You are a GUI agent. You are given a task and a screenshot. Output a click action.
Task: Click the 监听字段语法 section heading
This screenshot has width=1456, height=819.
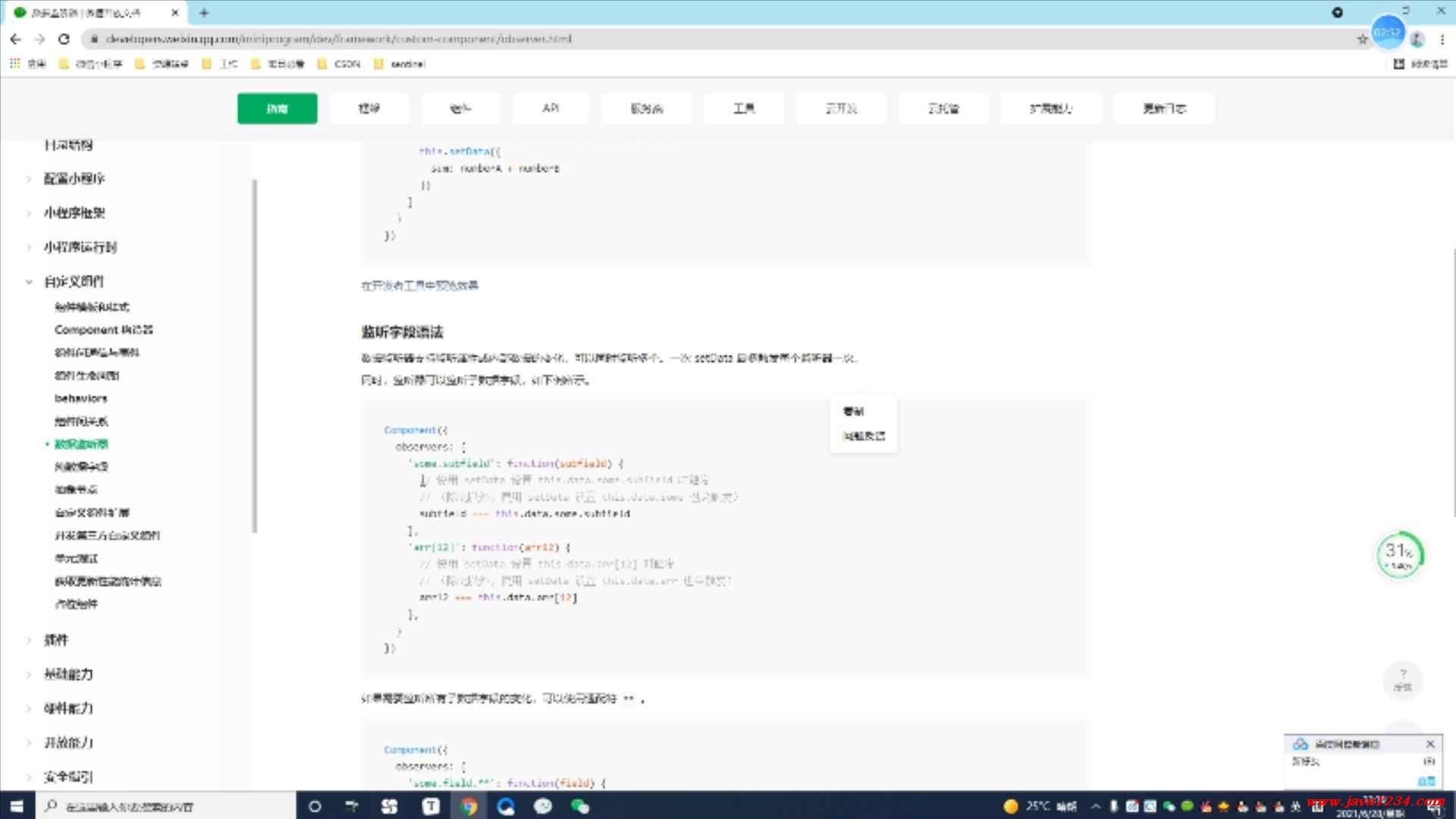coord(402,332)
